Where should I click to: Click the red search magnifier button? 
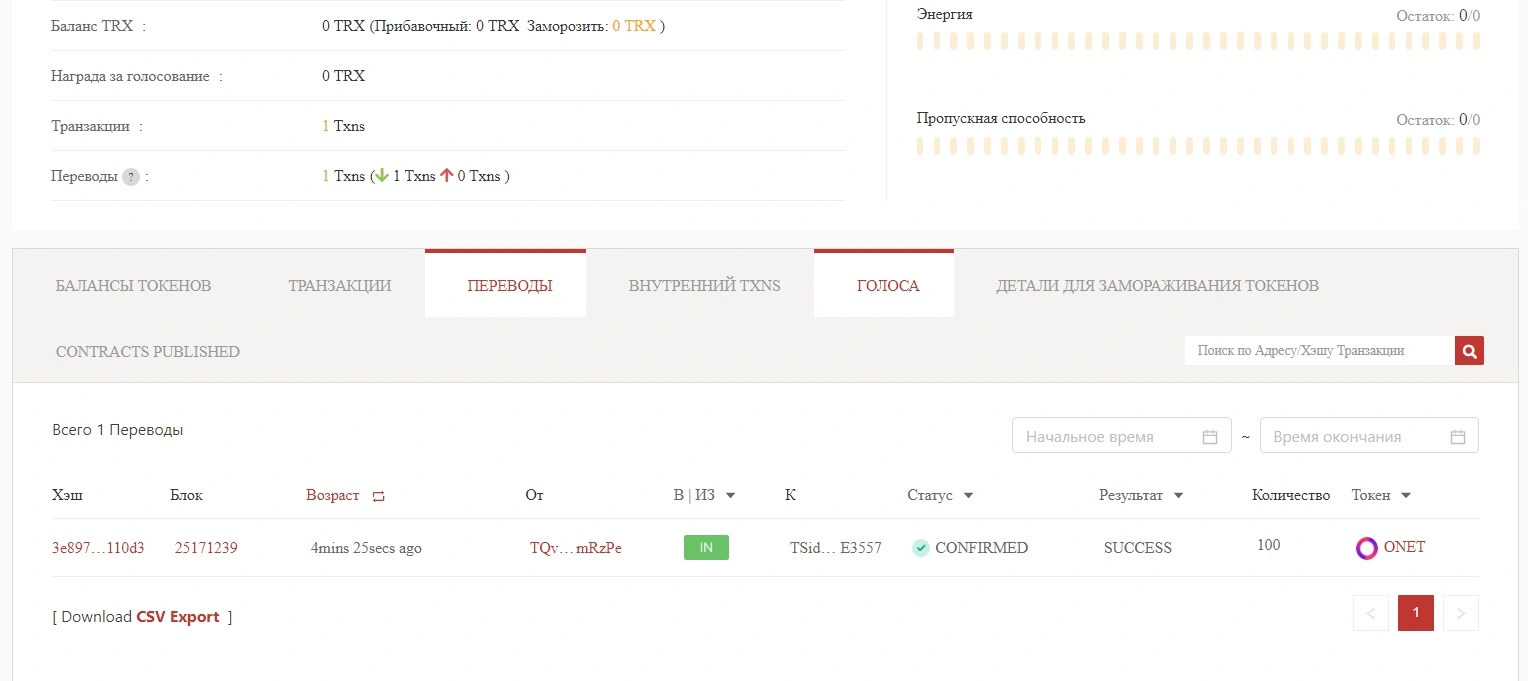pos(1469,351)
